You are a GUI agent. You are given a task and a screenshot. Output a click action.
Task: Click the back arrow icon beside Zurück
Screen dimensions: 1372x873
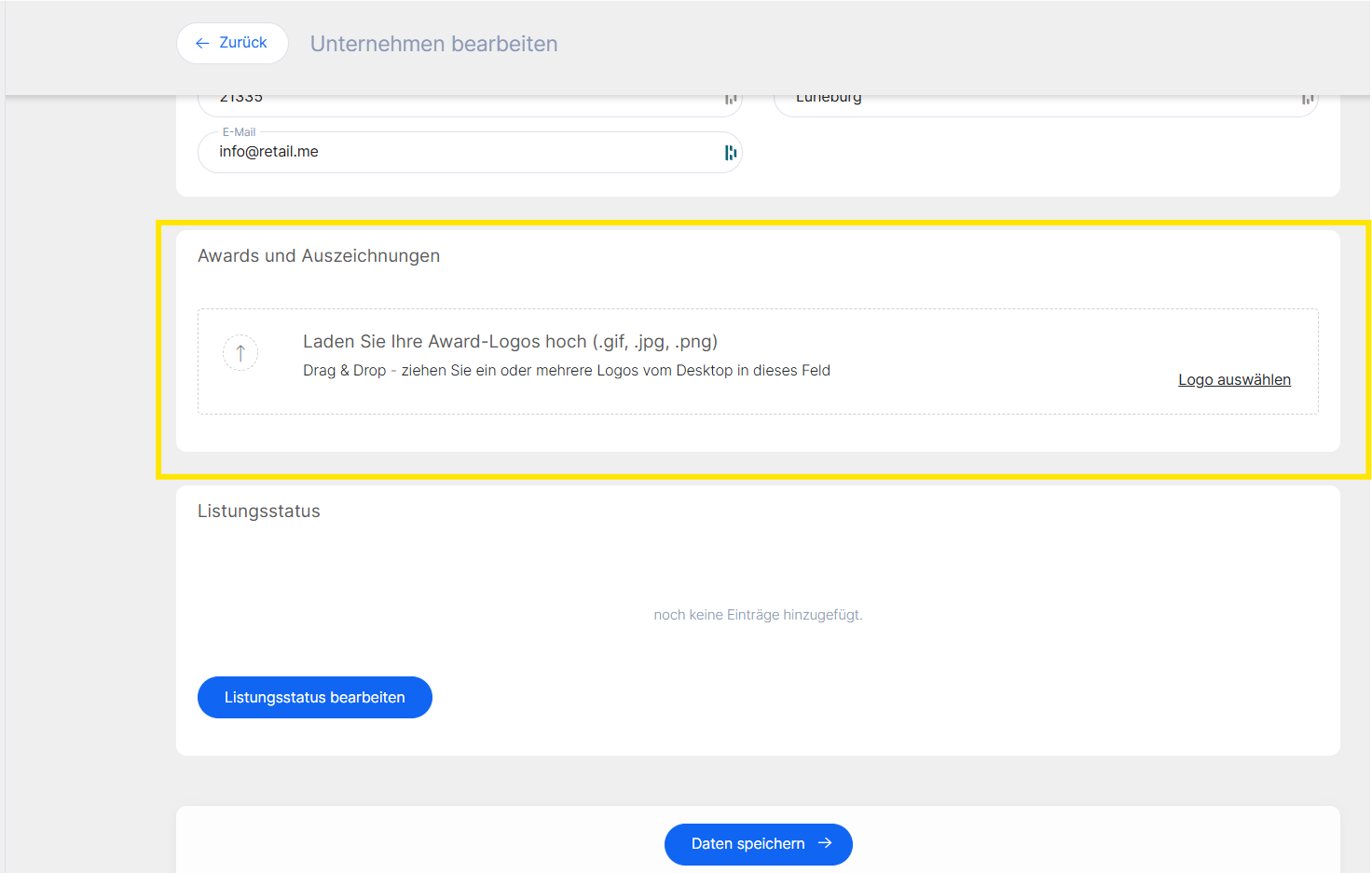pos(202,44)
